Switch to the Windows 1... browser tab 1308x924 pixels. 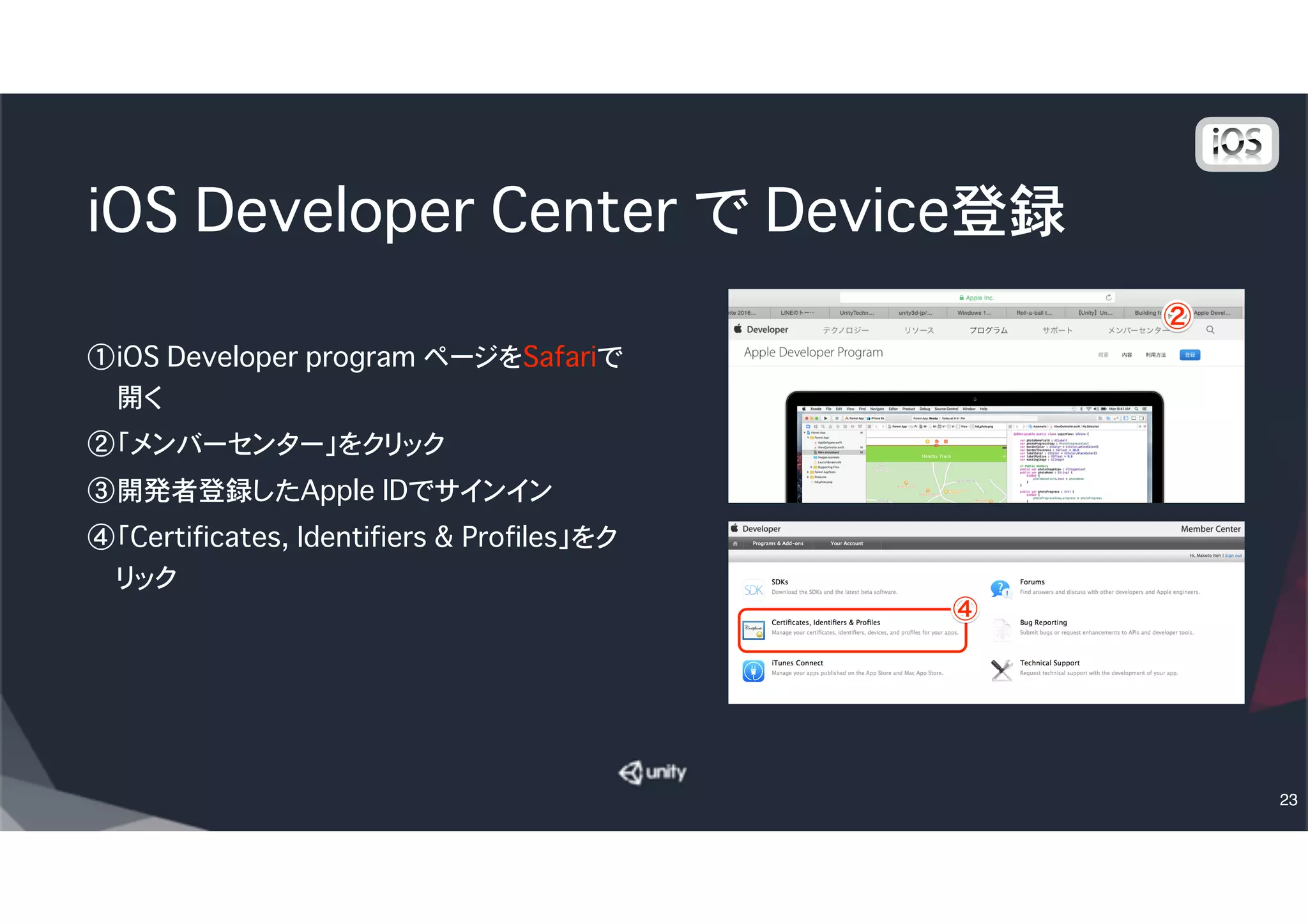(x=974, y=313)
